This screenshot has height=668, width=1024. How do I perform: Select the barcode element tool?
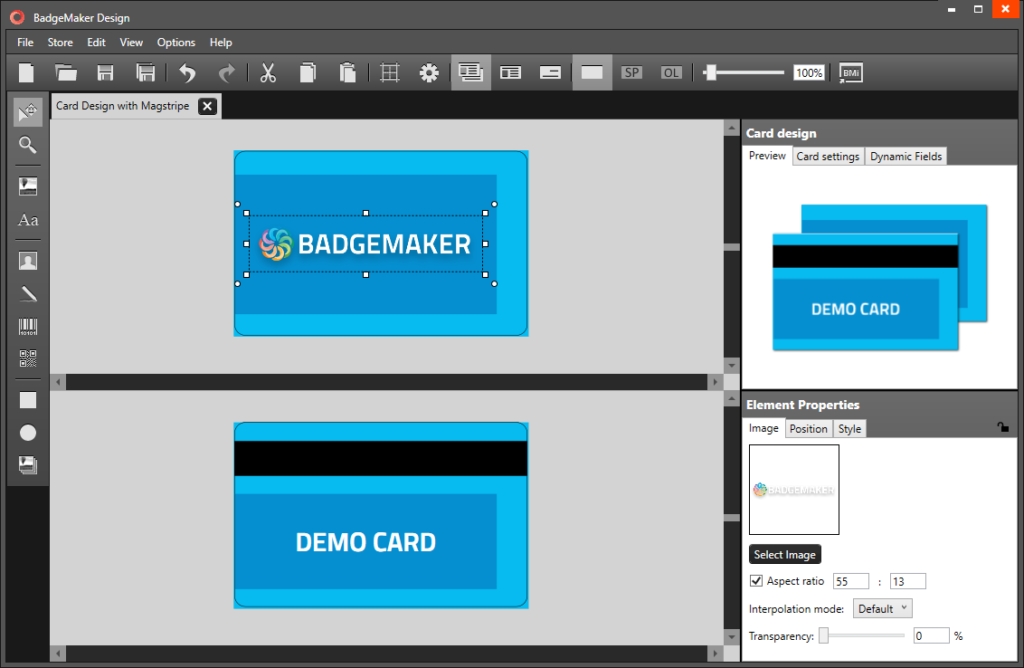27,325
